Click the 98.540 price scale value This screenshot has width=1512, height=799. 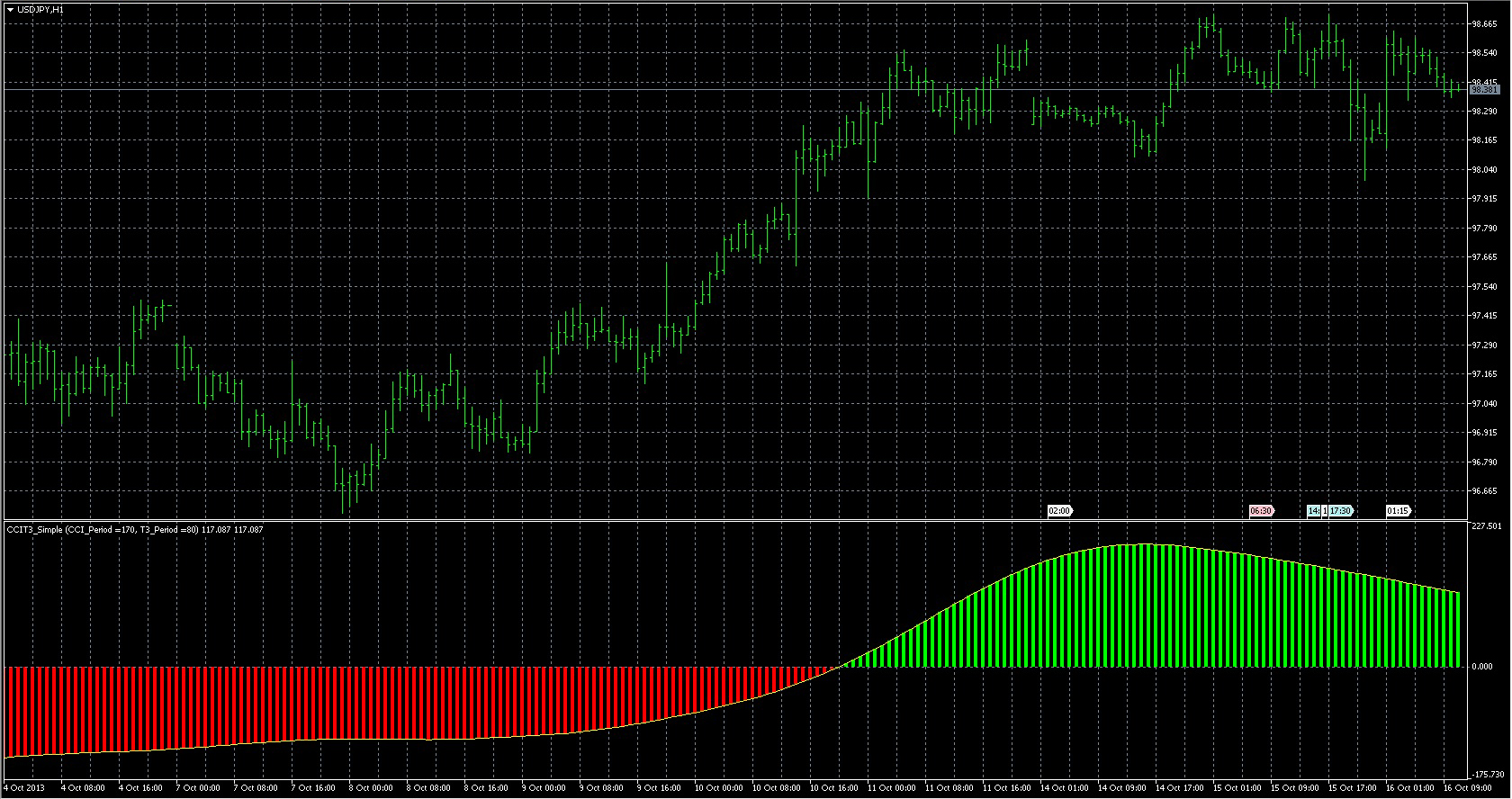1483,53
